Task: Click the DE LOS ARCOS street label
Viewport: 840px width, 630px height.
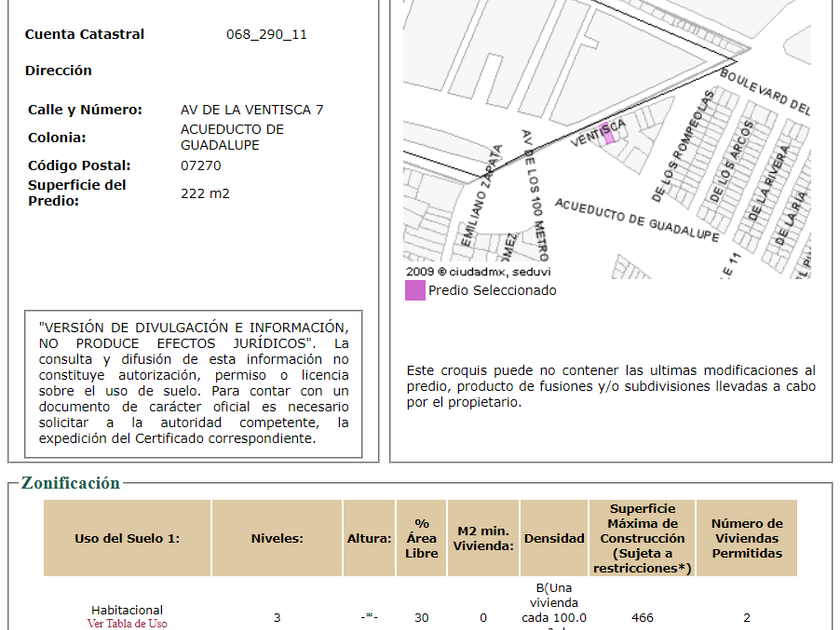Action: [731, 162]
